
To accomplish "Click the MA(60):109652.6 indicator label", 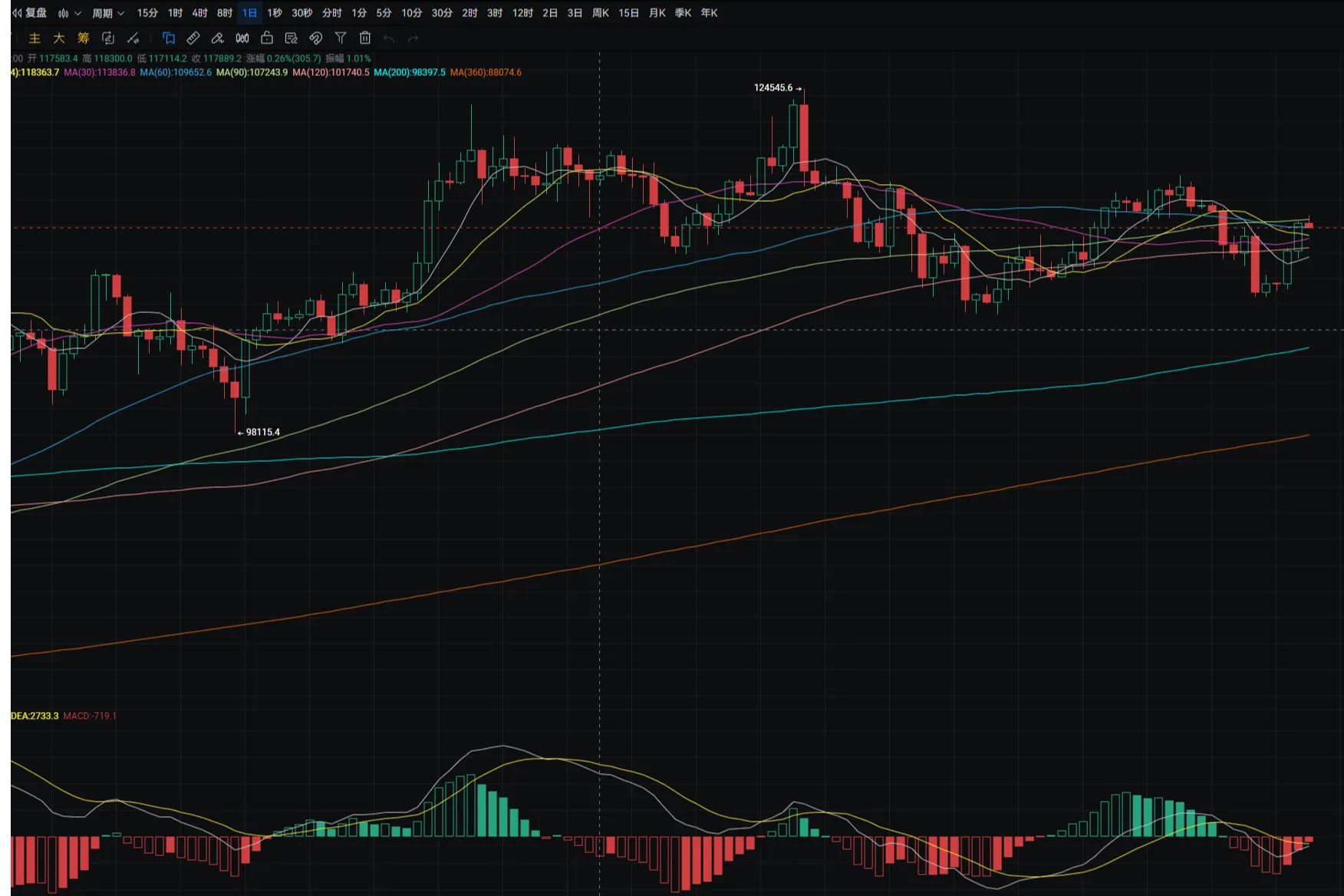I will [176, 72].
